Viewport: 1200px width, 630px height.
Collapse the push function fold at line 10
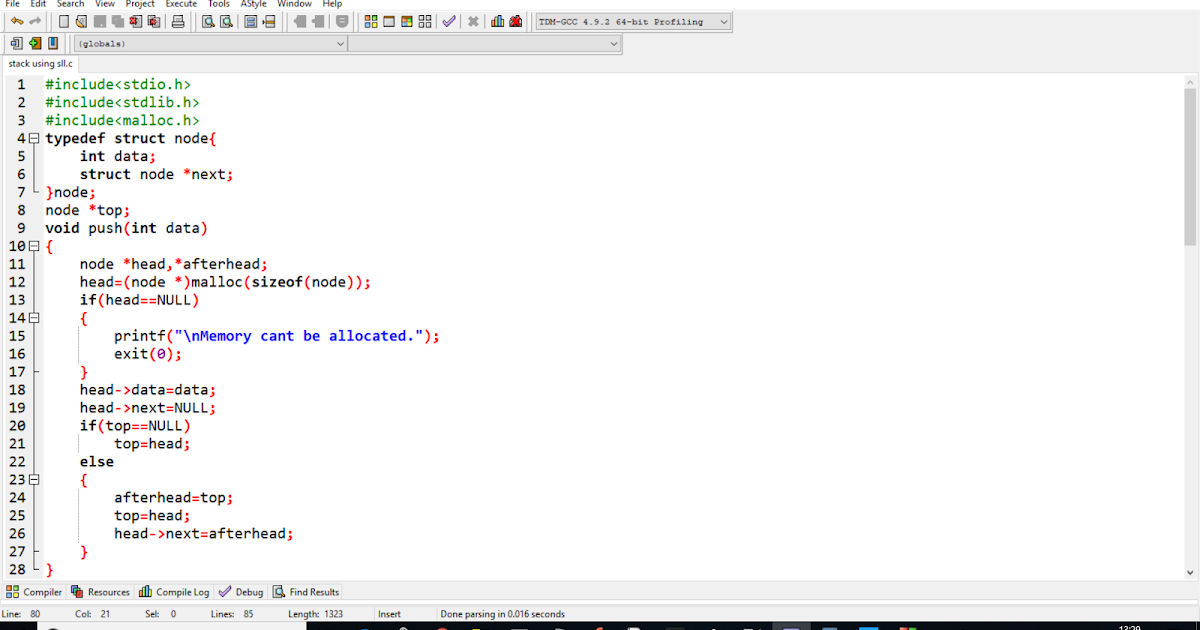click(x=35, y=246)
